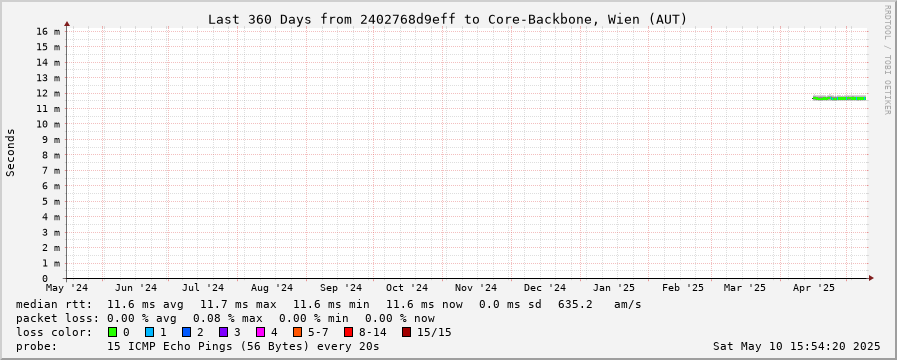The image size is (897, 360).
Task: Click the orange 5-7 loss swatch
Action: pos(297,332)
